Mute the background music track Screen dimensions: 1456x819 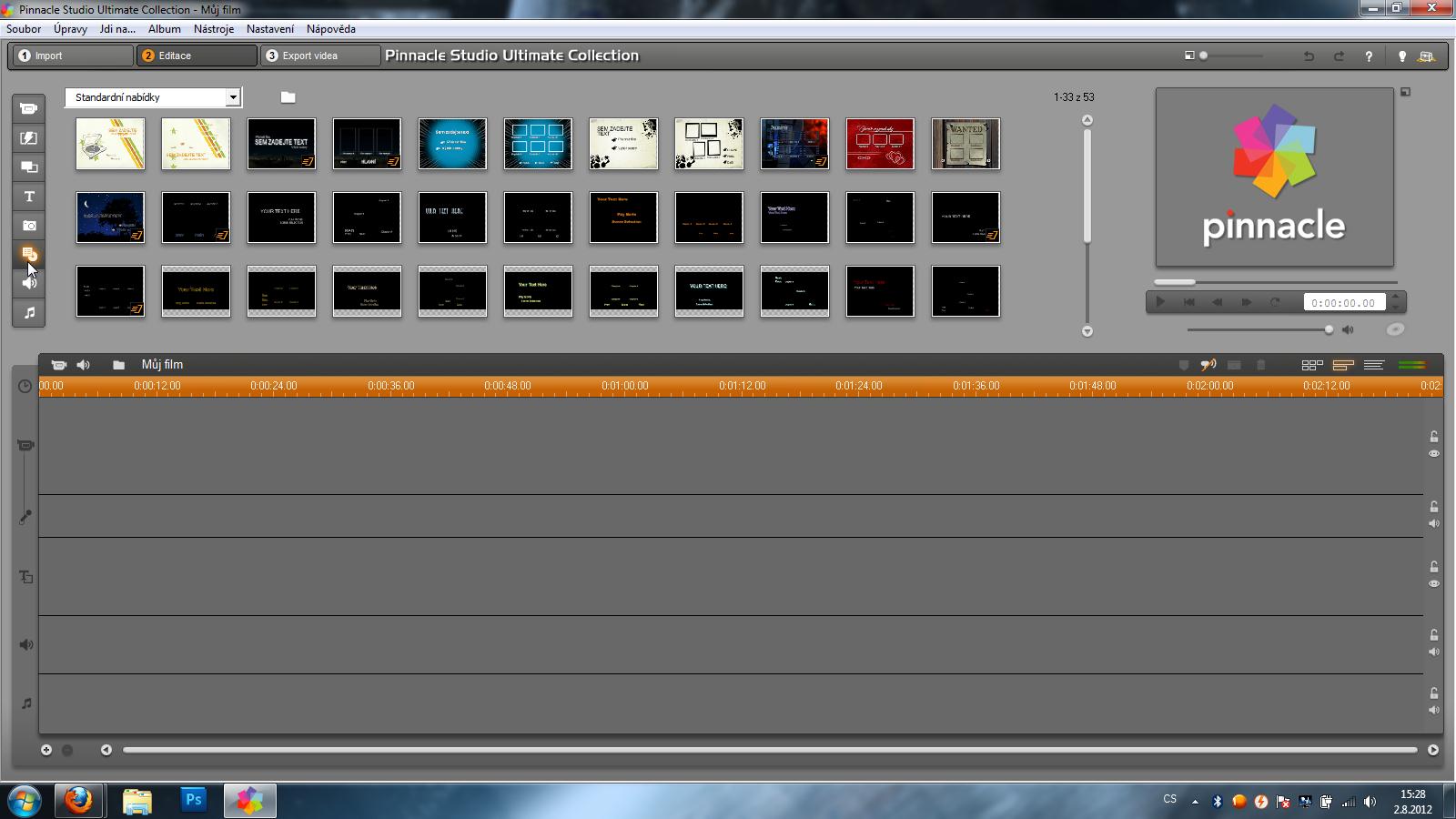[1433, 710]
